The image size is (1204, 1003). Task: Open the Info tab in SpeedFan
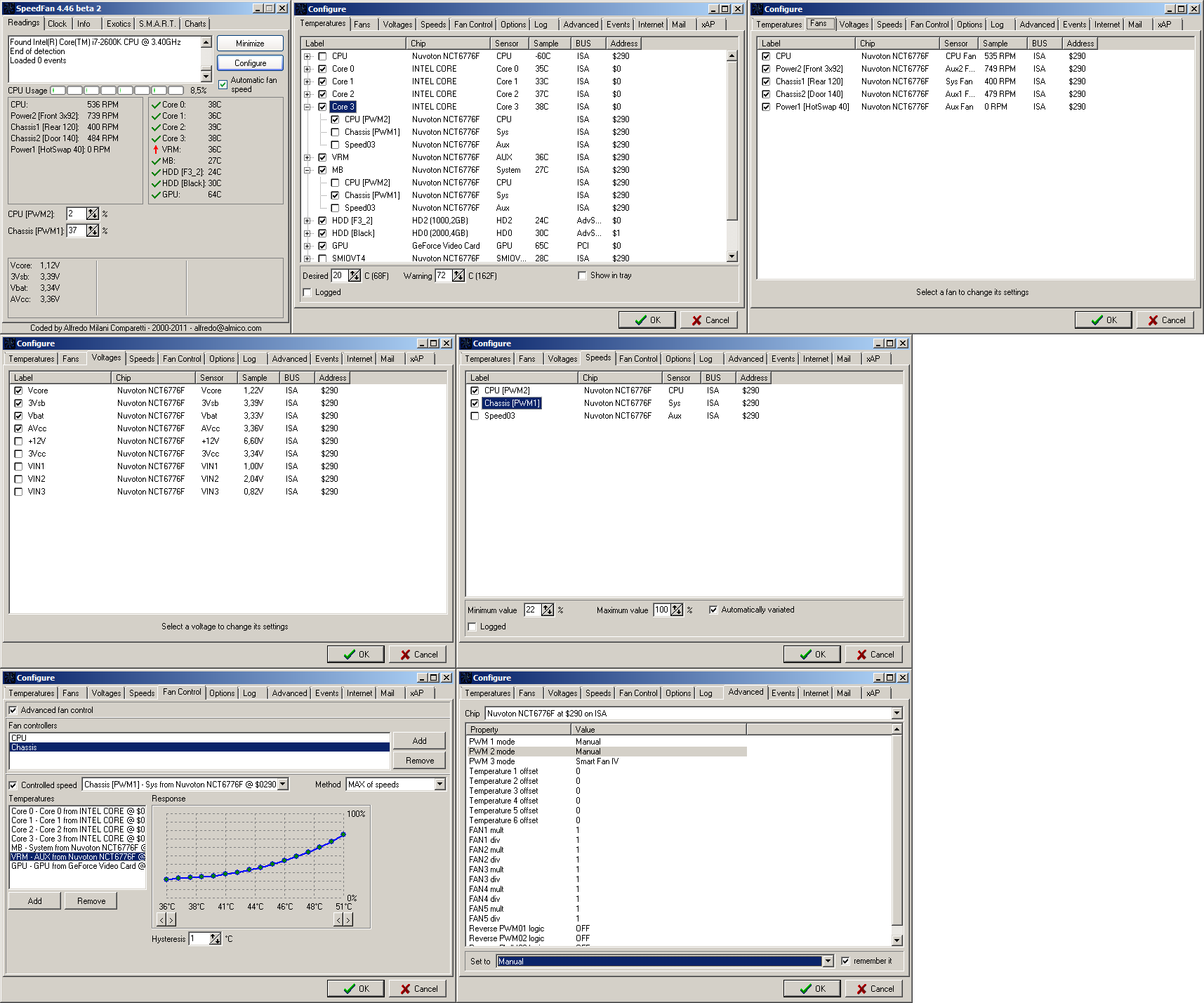click(84, 23)
